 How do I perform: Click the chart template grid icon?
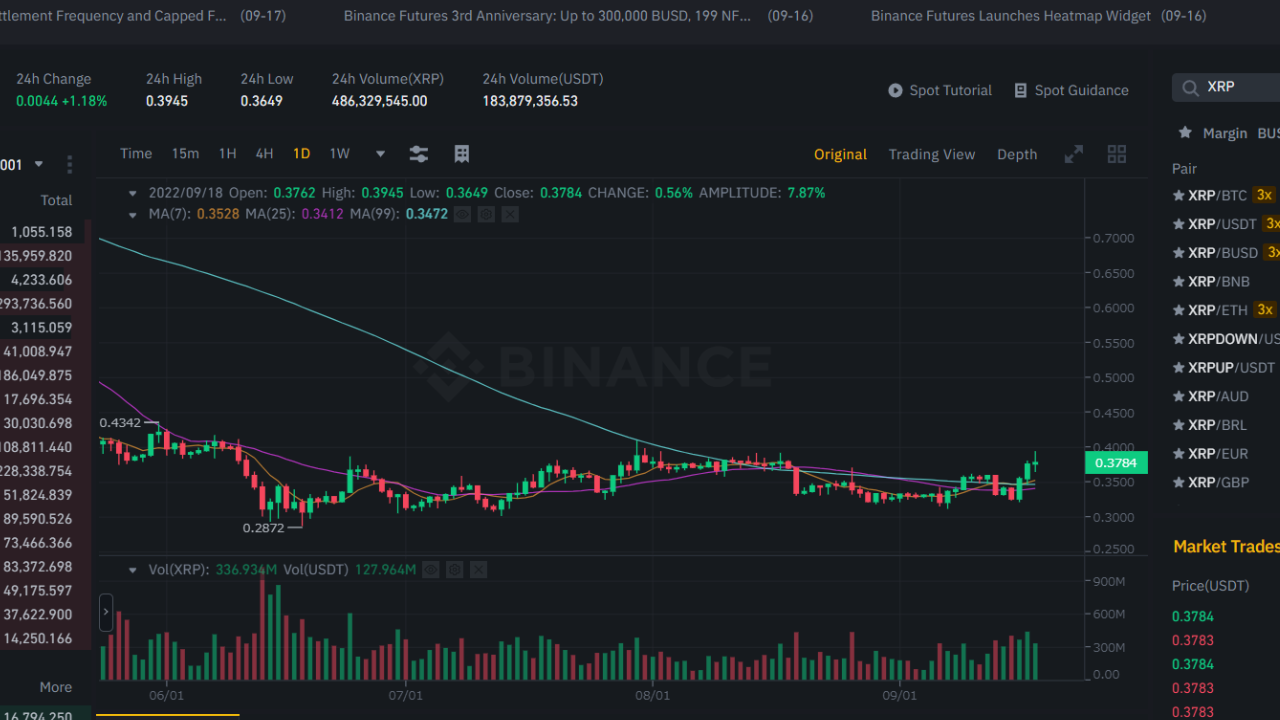click(x=461, y=154)
